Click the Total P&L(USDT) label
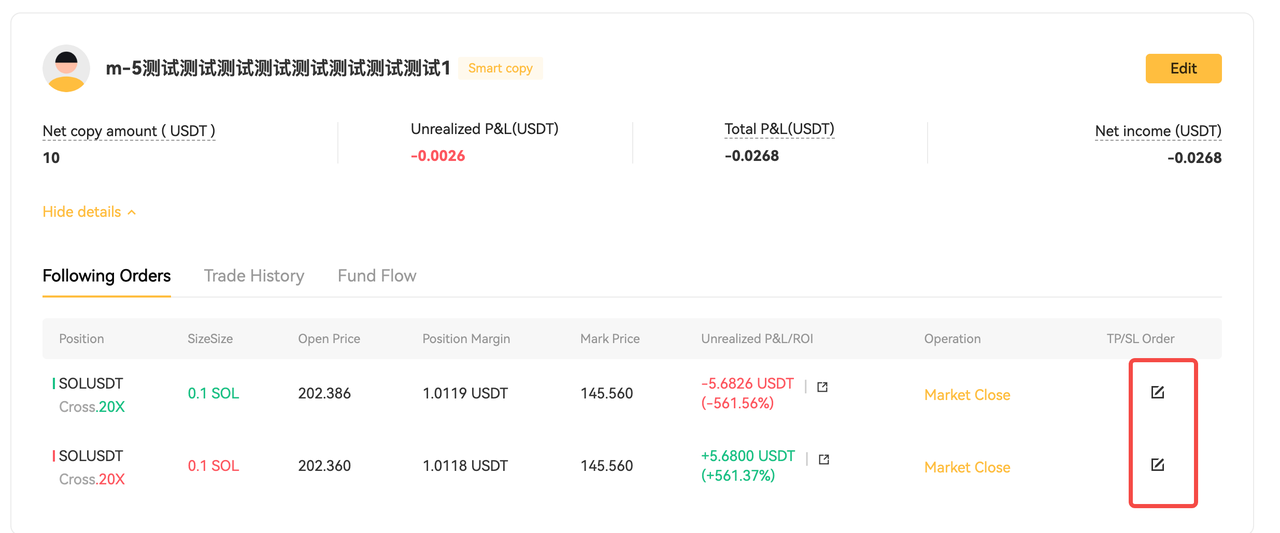 coord(779,129)
